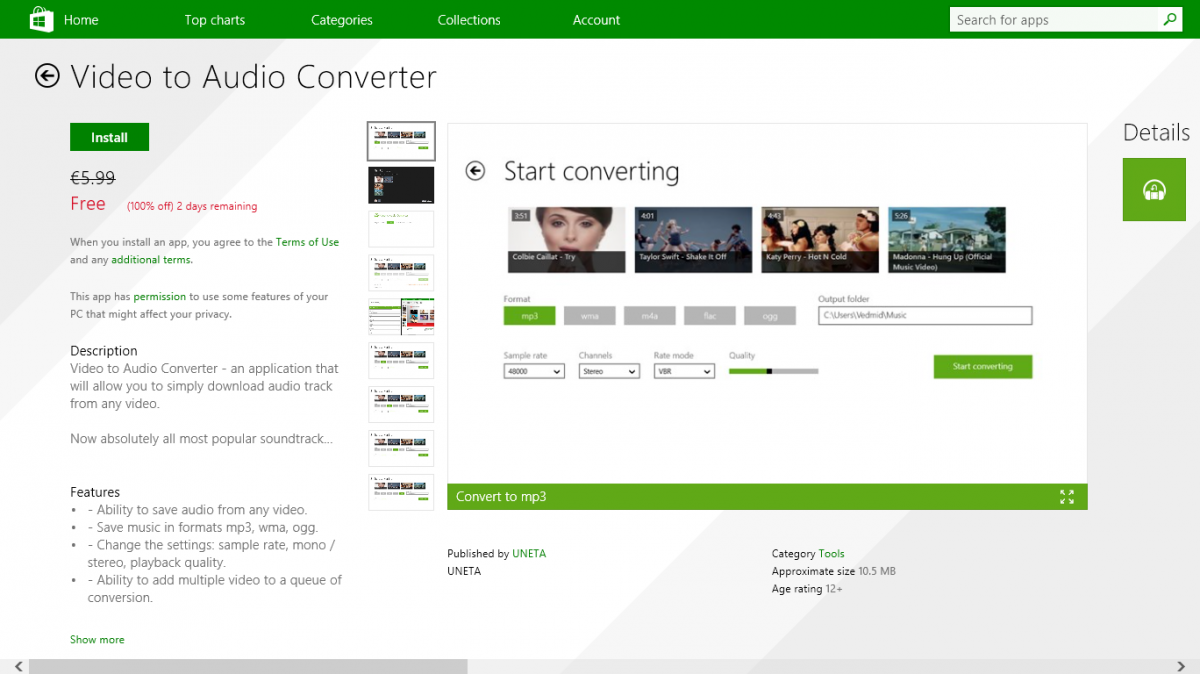
Task: Click the back arrow beside Video to Audio Converter
Action: click(x=47, y=76)
